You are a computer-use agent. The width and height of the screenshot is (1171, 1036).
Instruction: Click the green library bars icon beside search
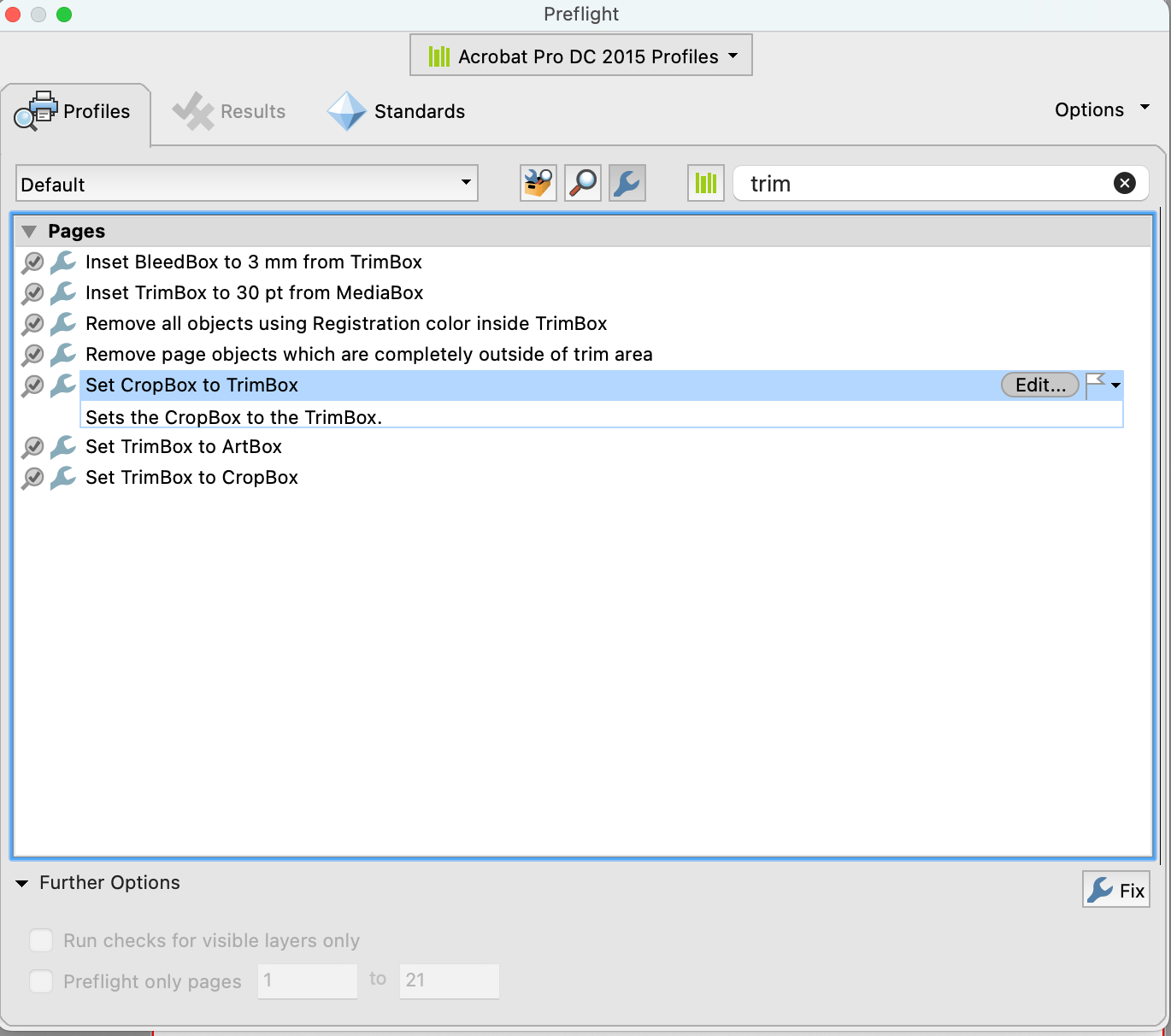point(705,183)
